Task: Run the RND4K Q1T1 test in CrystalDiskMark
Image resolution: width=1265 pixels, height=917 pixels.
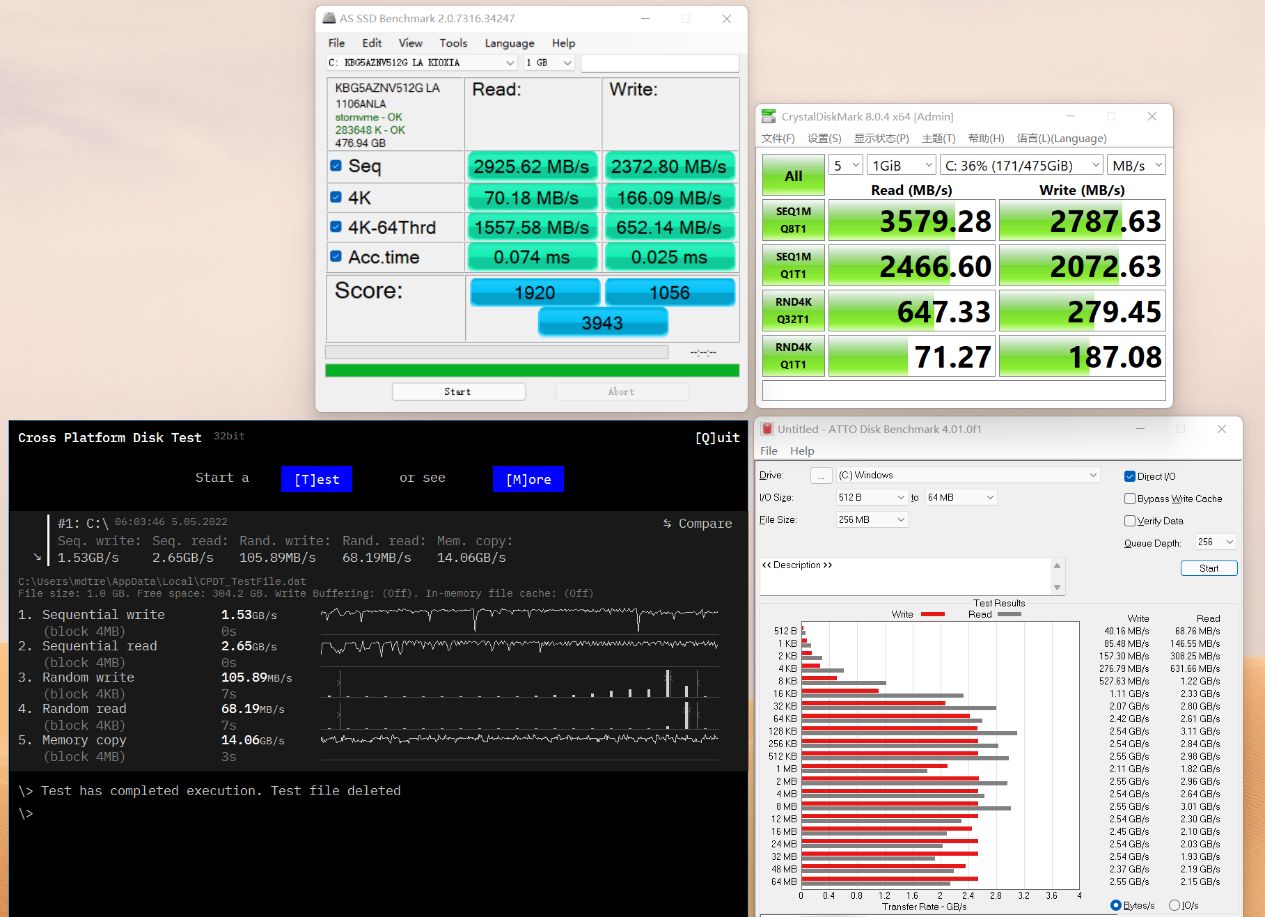Action: pyautogui.click(x=792, y=355)
